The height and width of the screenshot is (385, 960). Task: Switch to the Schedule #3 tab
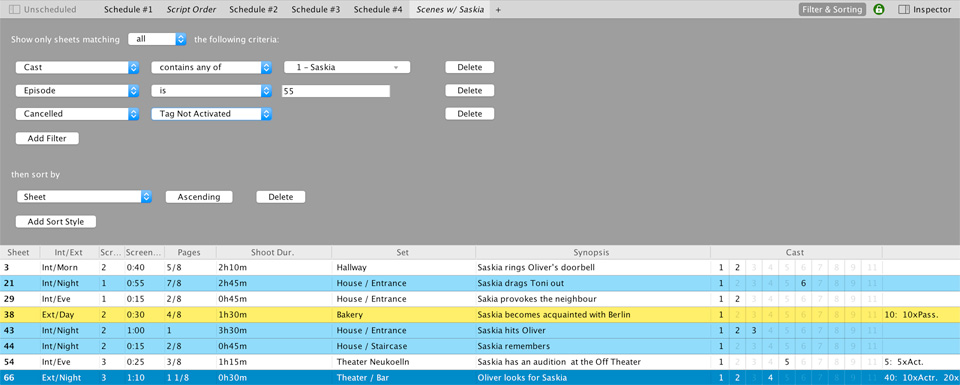pyautogui.click(x=315, y=9)
